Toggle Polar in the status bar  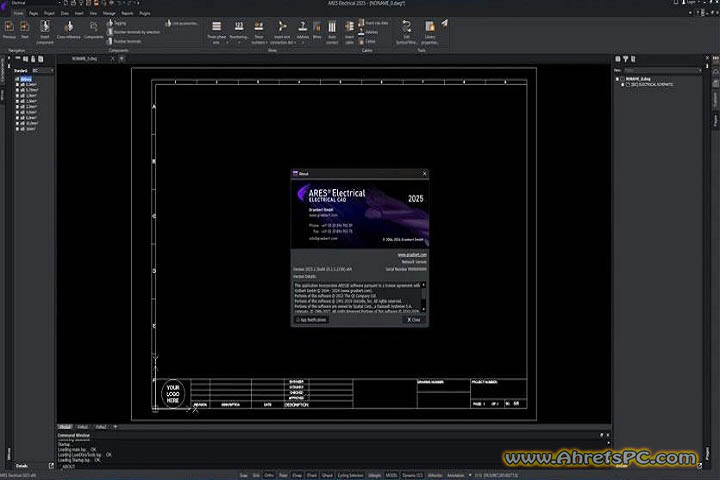[283, 475]
